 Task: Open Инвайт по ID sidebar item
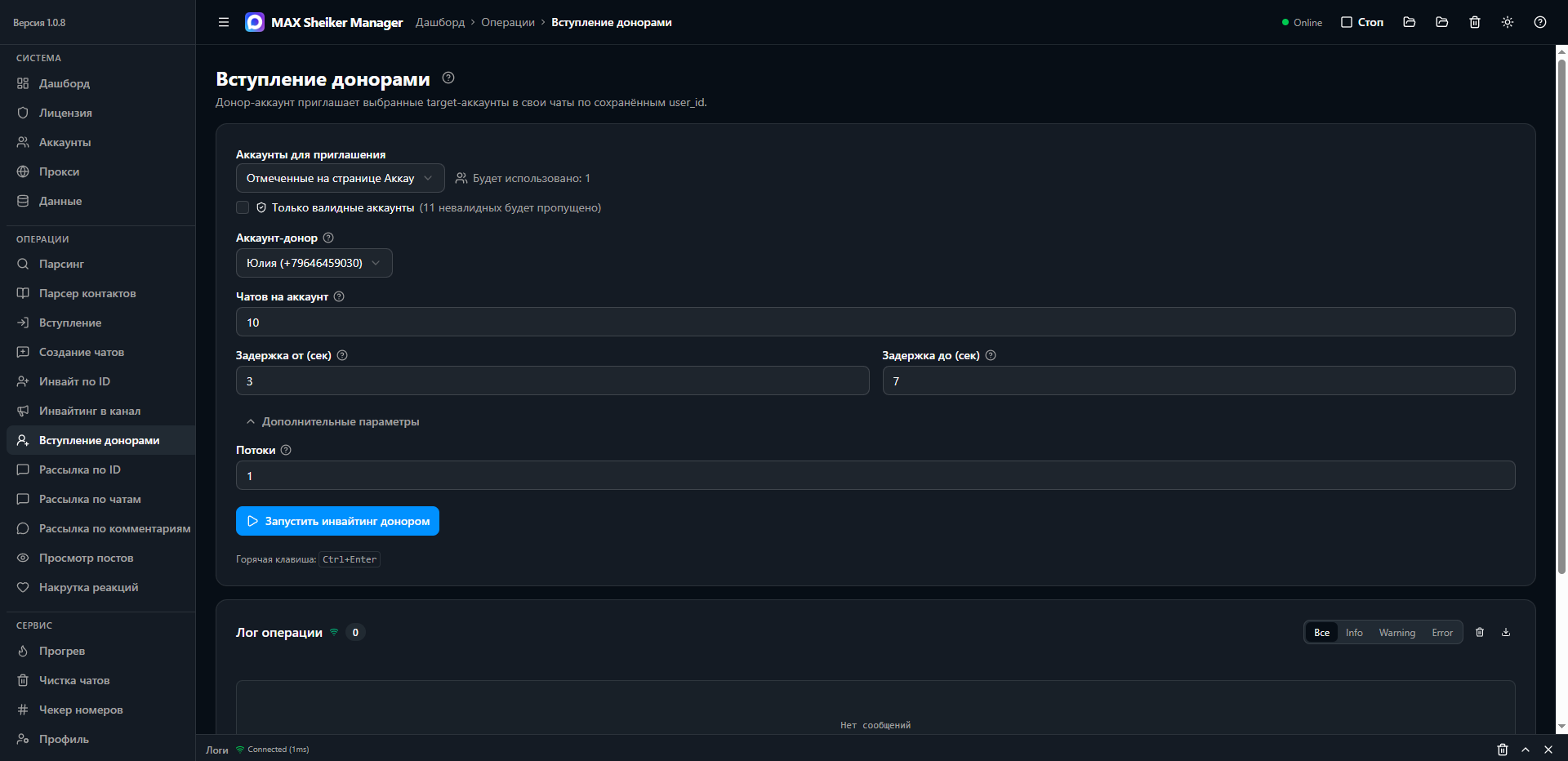coord(101,381)
